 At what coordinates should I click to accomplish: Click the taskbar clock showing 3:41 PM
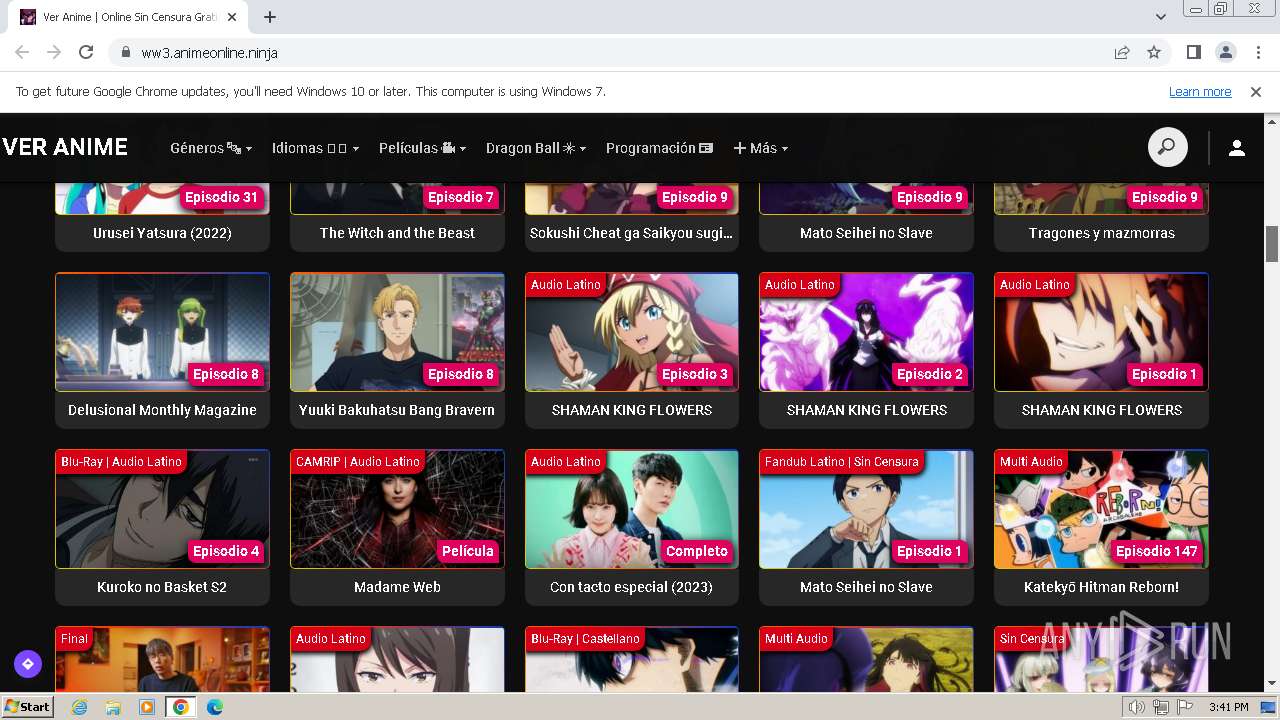(1228, 707)
